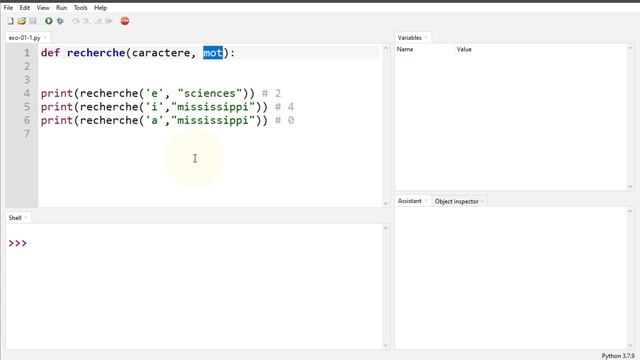This screenshot has width=640, height=360.
Task: Click the 'recherche' function name on line 1
Action: pos(96,53)
